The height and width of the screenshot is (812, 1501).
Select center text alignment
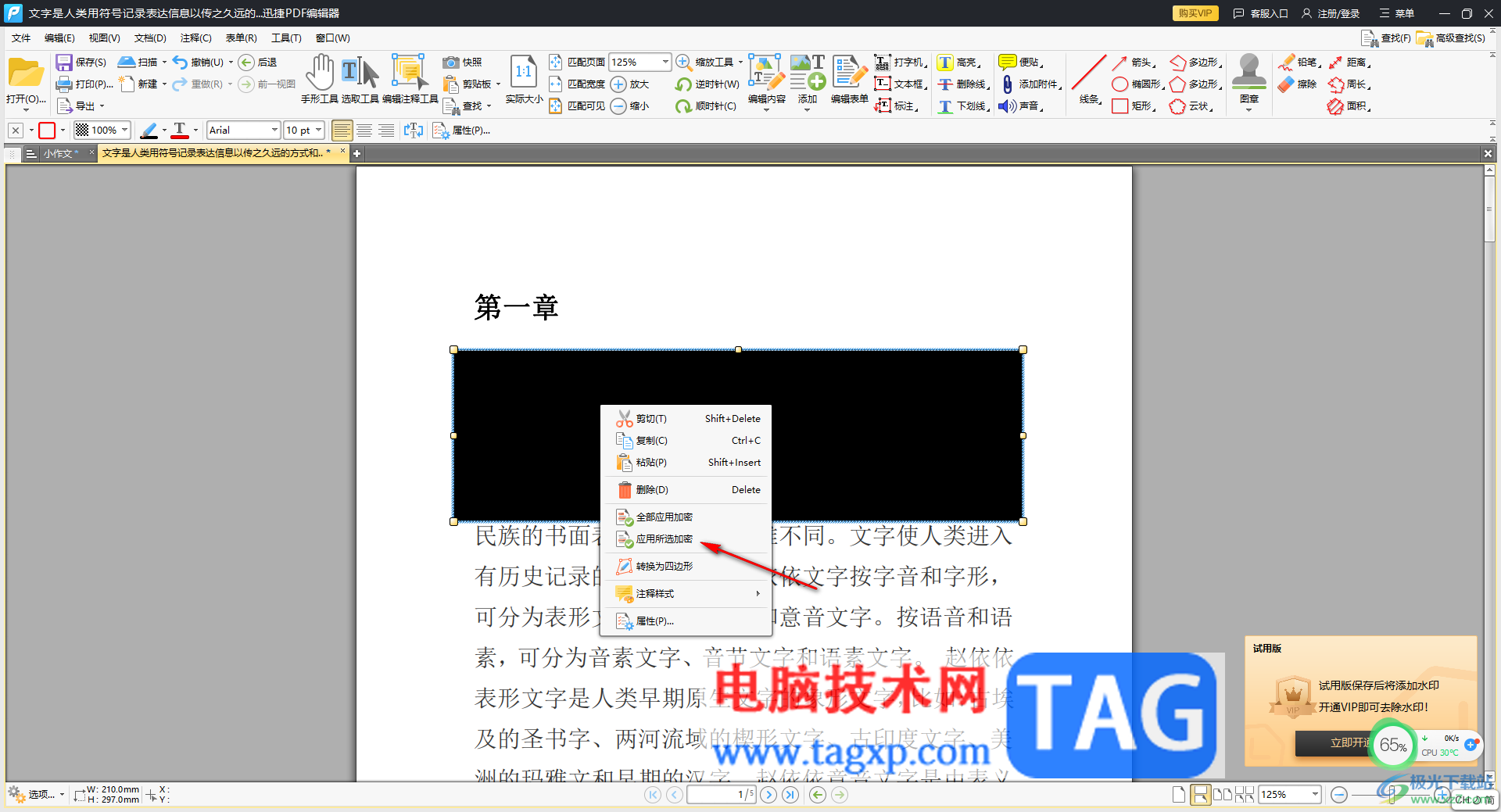[364, 131]
